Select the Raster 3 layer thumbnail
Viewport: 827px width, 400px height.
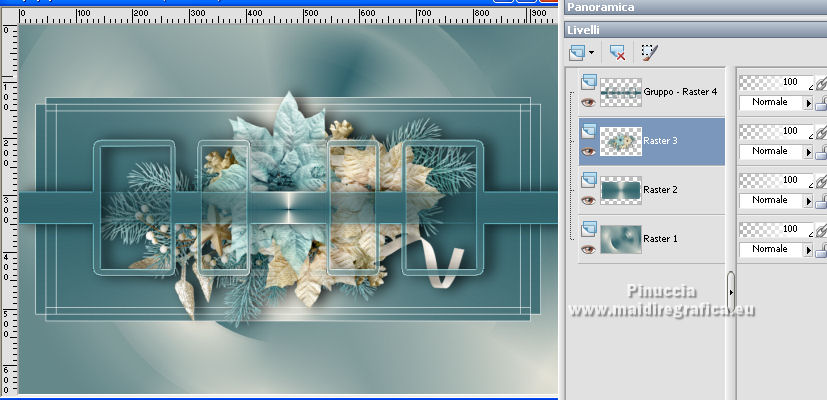point(621,141)
